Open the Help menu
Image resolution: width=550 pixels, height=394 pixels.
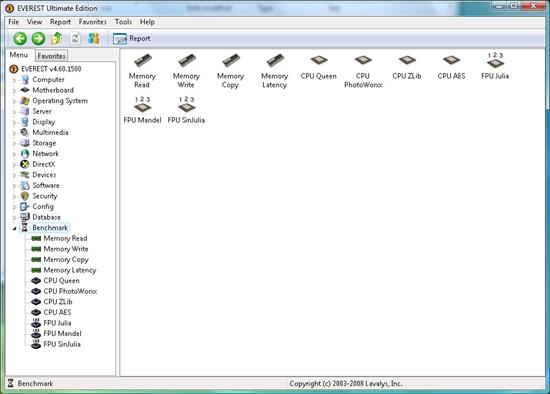click(147, 22)
